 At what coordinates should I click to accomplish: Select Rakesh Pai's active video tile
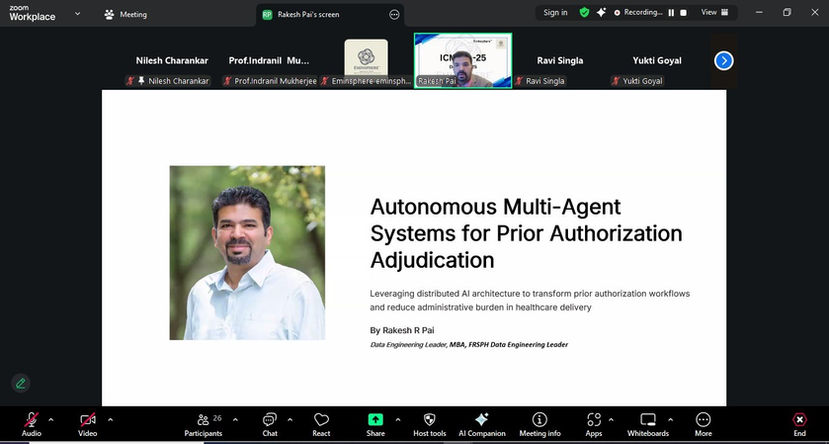pyautogui.click(x=463, y=61)
